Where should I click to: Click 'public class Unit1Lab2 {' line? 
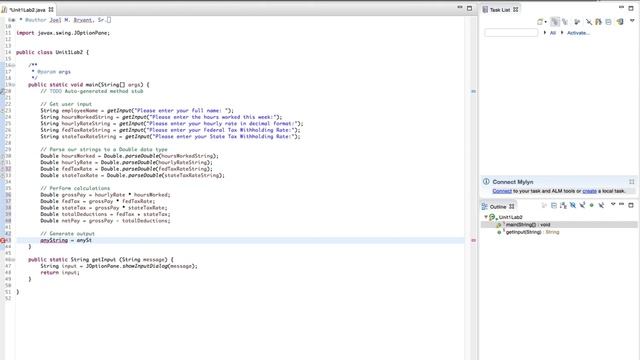point(52,52)
